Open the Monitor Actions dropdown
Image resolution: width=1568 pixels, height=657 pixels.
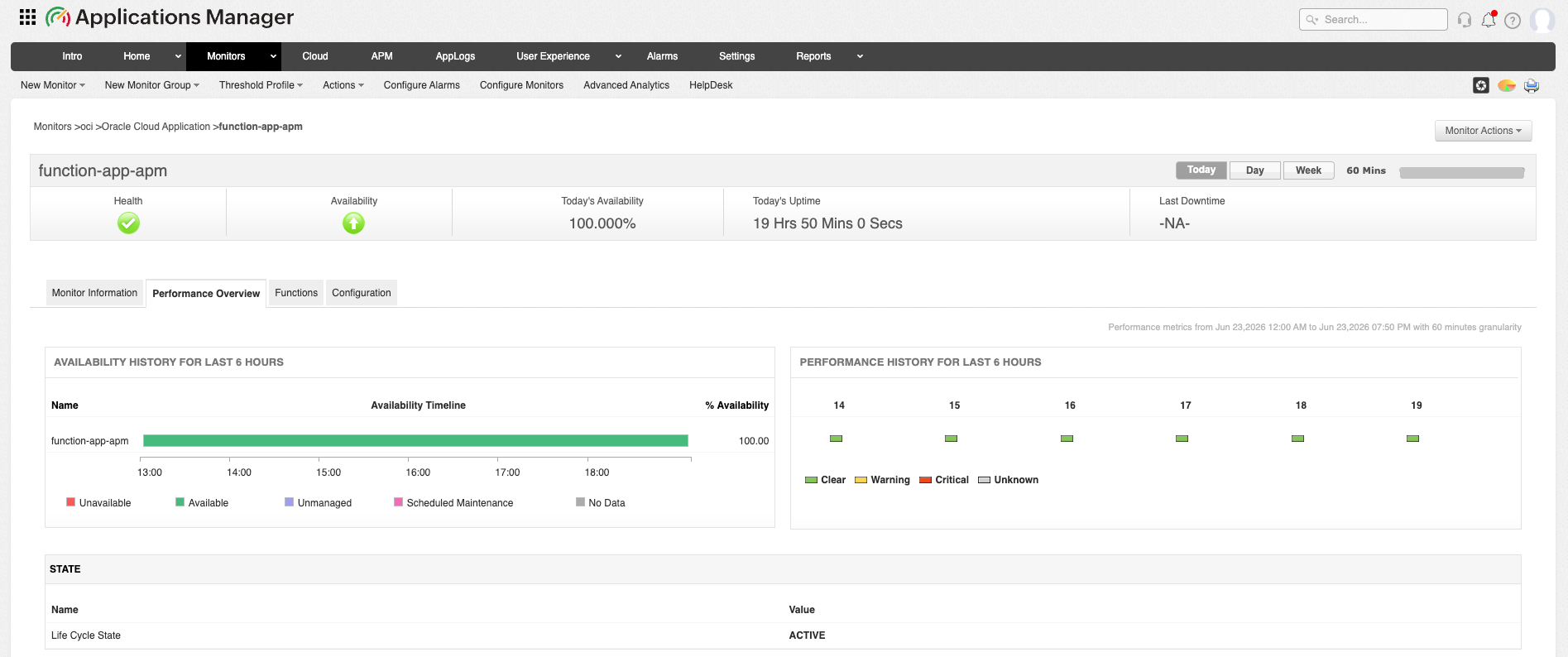point(1484,131)
